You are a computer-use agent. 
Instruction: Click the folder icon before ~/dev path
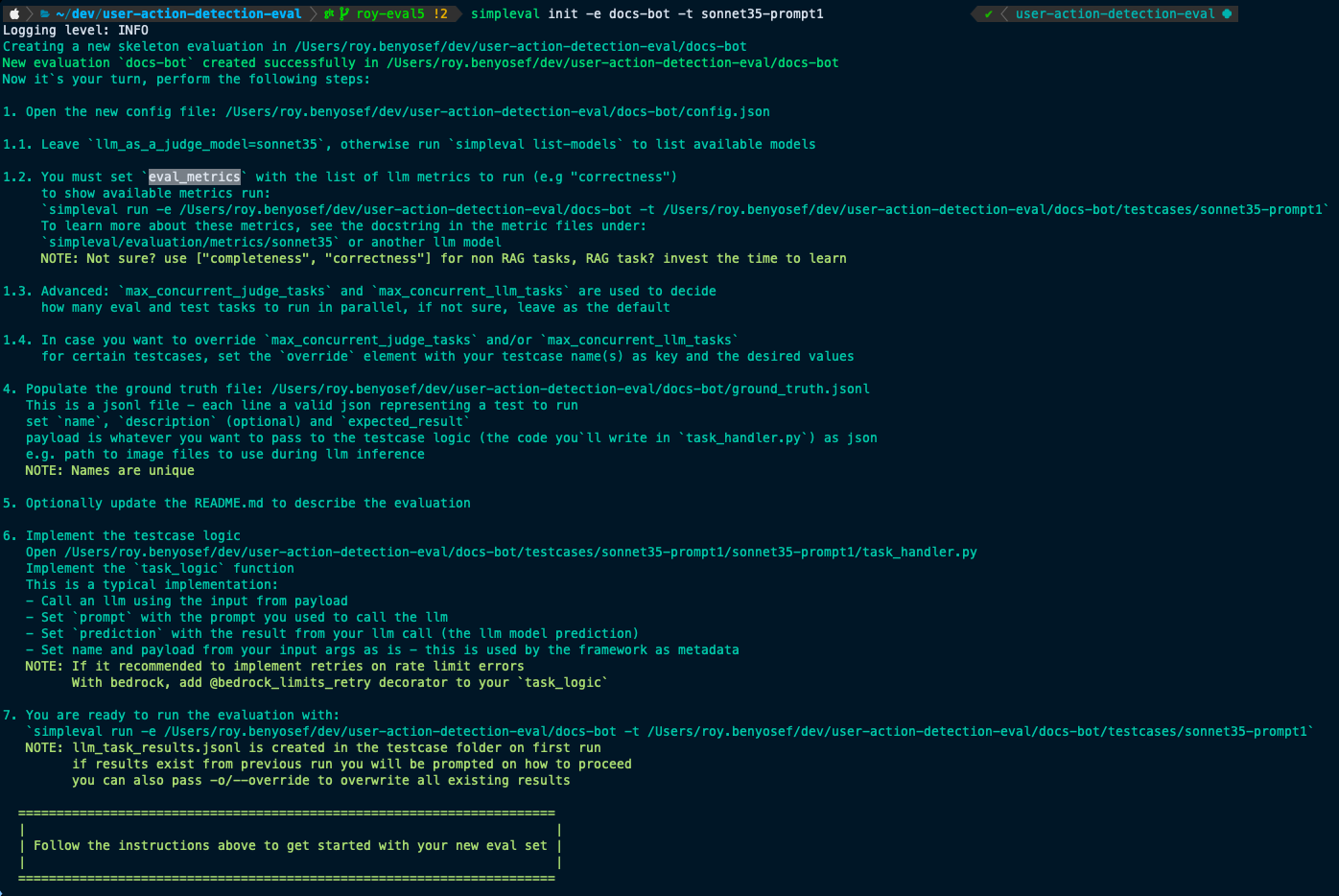[45, 13]
